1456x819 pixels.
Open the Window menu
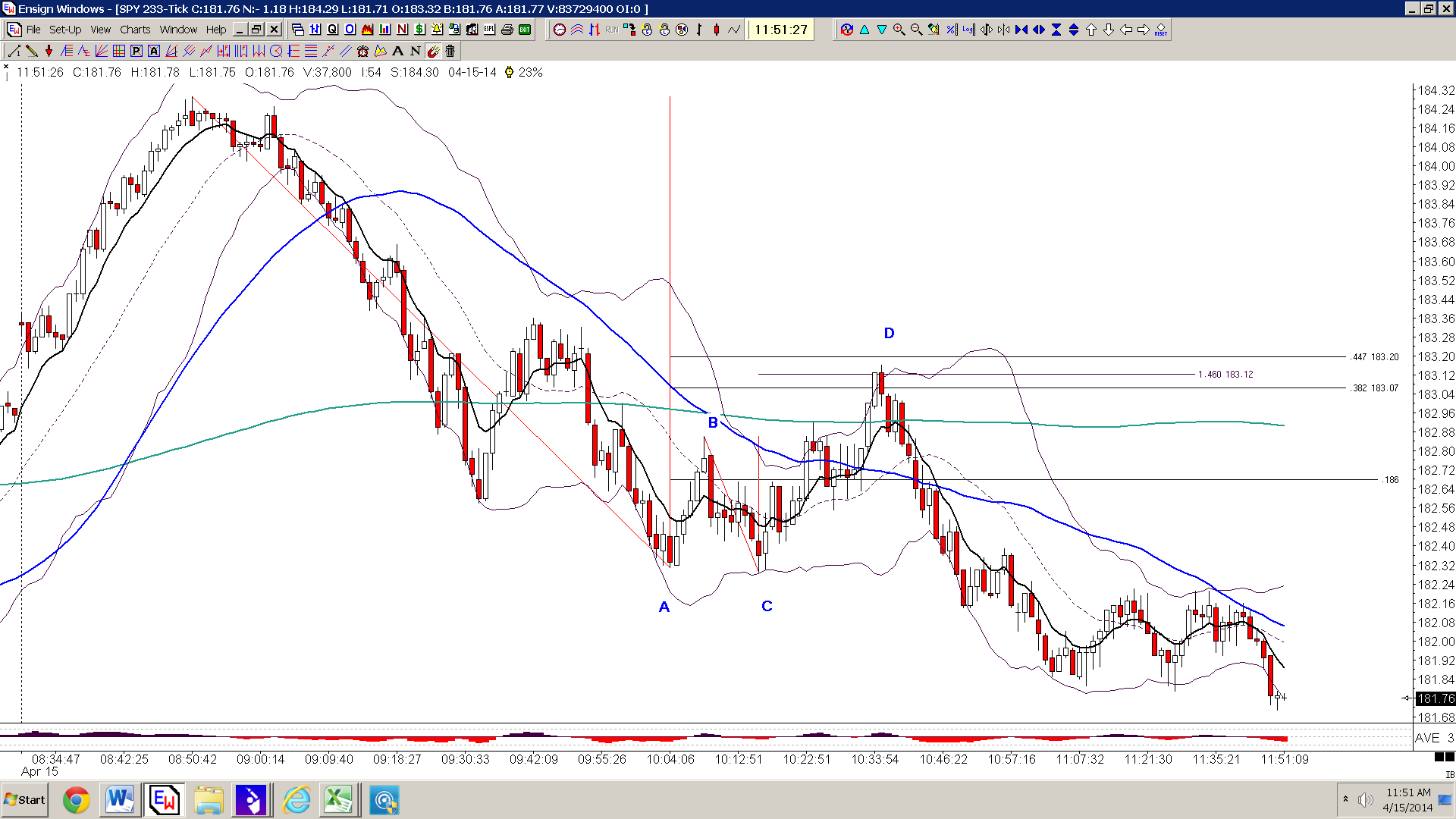point(178,30)
